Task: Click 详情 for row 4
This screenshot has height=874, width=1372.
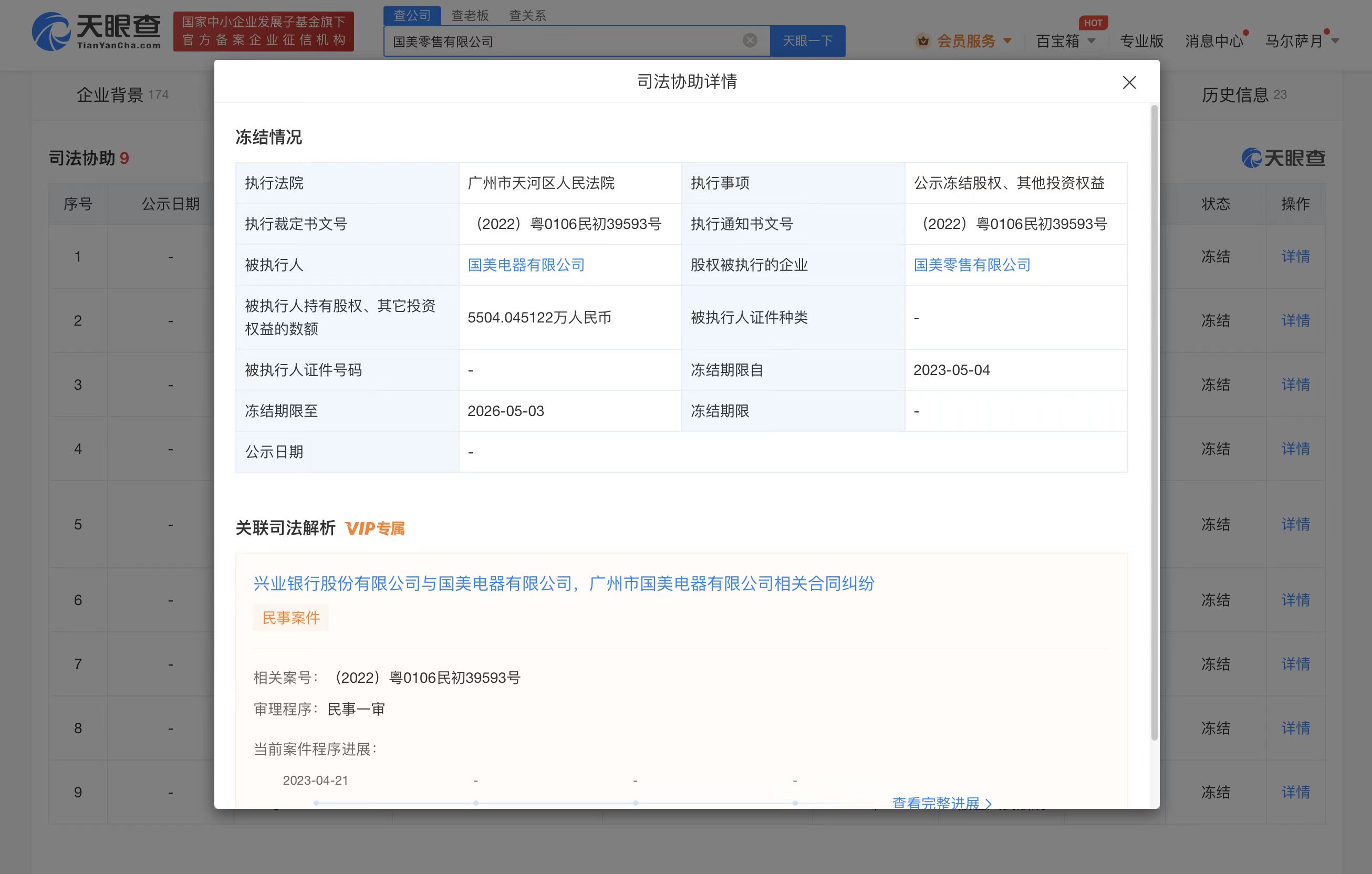Action: coord(1295,449)
